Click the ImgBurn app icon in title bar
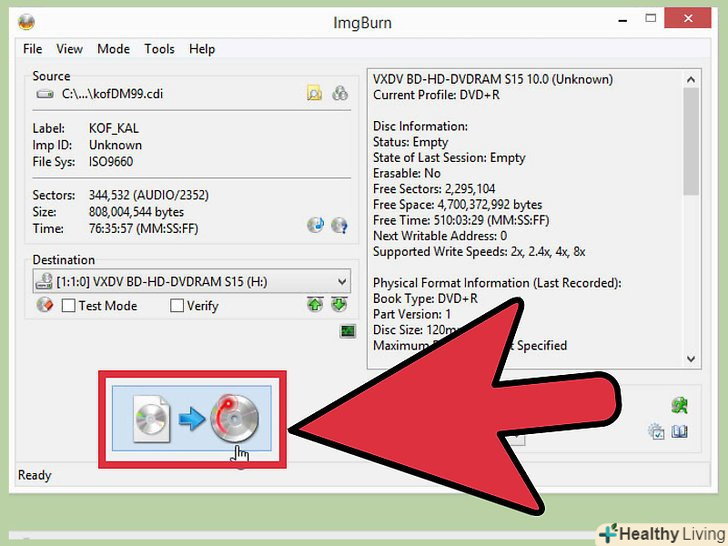The height and width of the screenshot is (546, 728). [x=26, y=22]
